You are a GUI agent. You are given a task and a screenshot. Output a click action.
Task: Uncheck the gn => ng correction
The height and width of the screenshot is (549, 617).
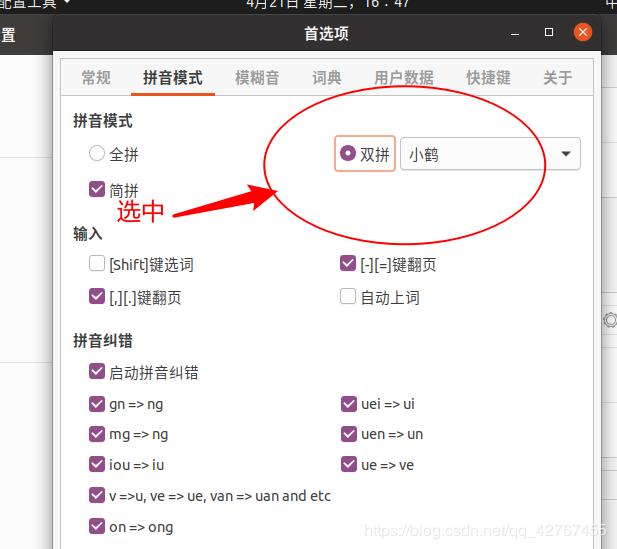[97, 404]
